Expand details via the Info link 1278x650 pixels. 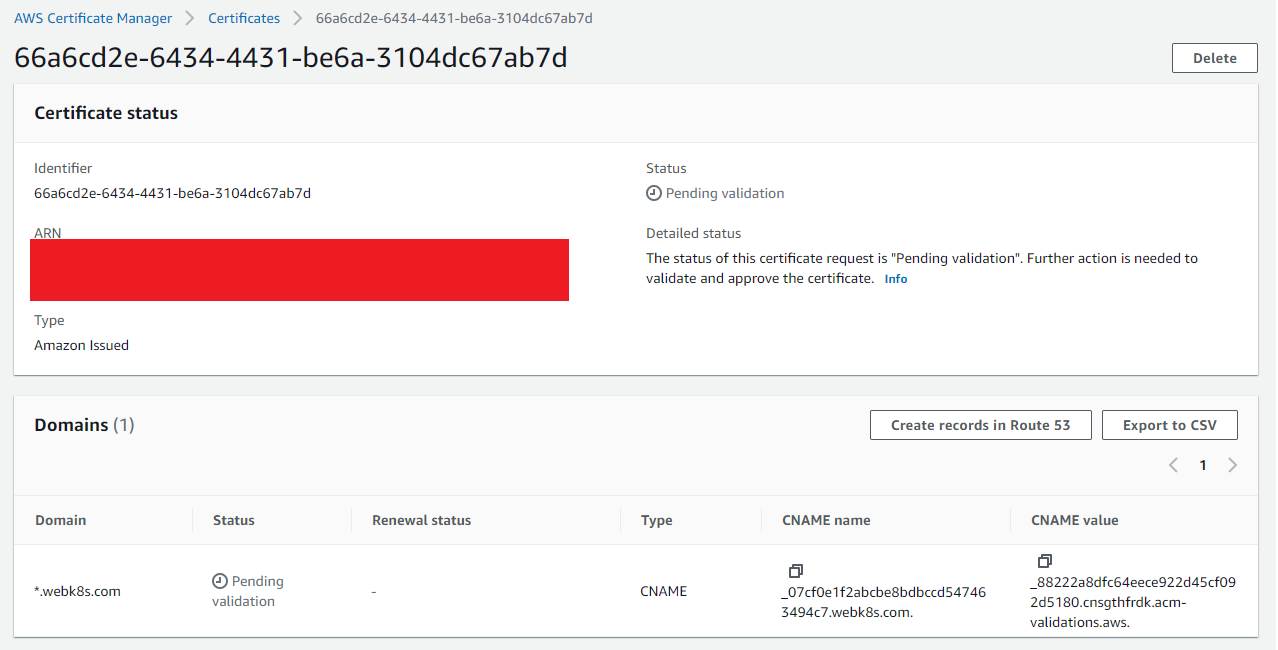(895, 278)
